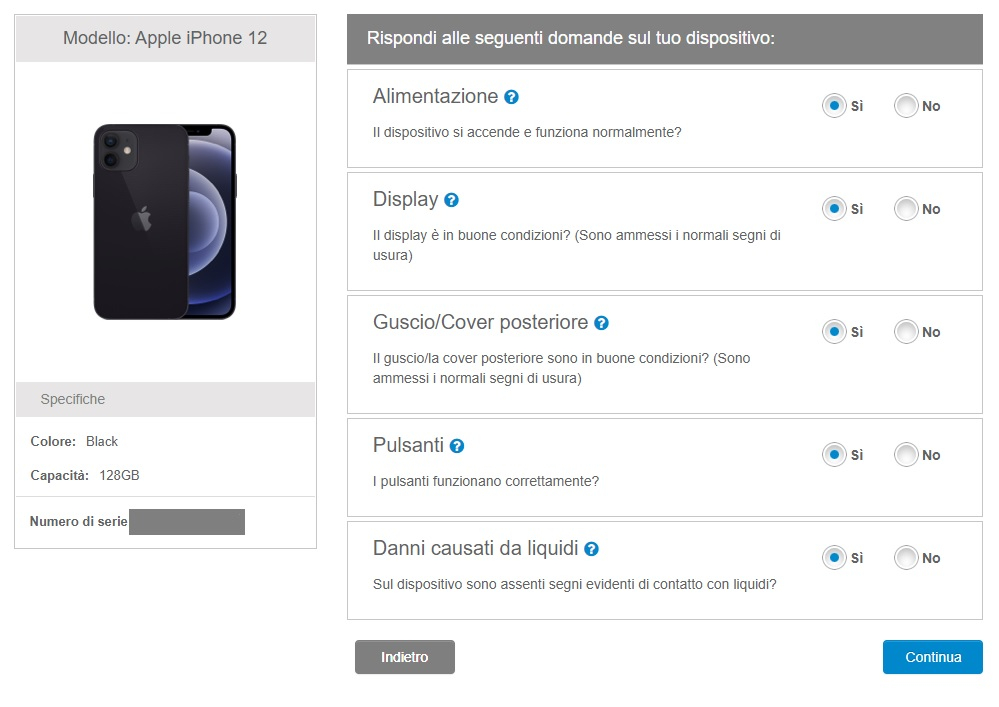Viewport: 999px width, 707px height.
Task: Choose No for Display condition
Action: tap(906, 209)
